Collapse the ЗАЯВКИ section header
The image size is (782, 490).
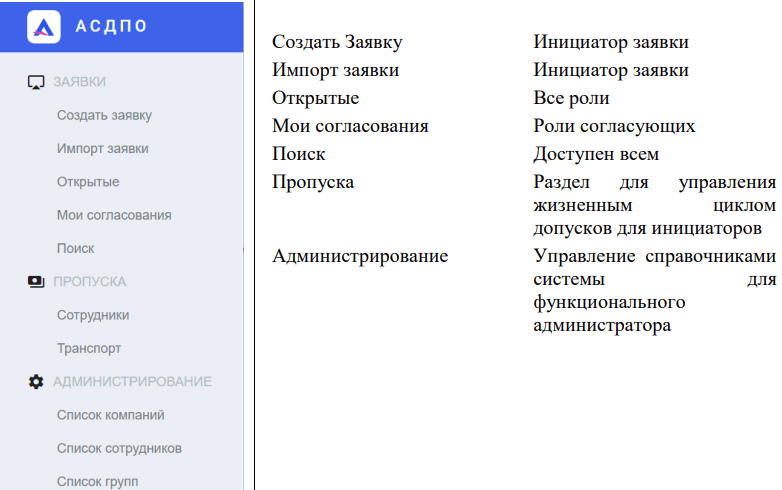(79, 82)
